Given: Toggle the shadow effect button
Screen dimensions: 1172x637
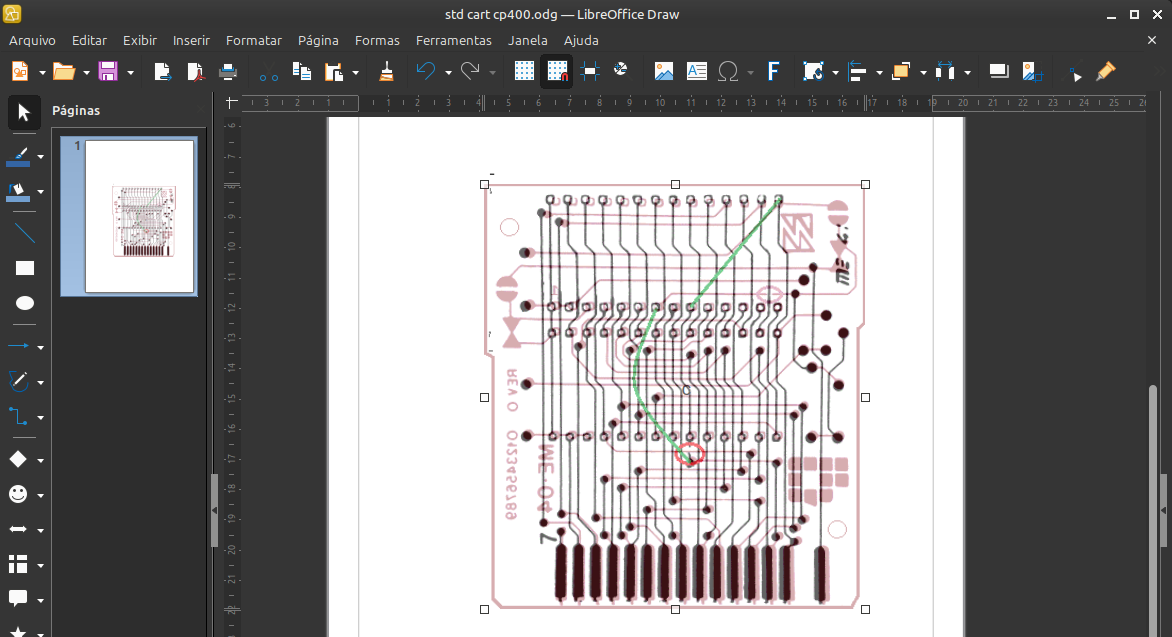Looking at the screenshot, I should point(998,71).
